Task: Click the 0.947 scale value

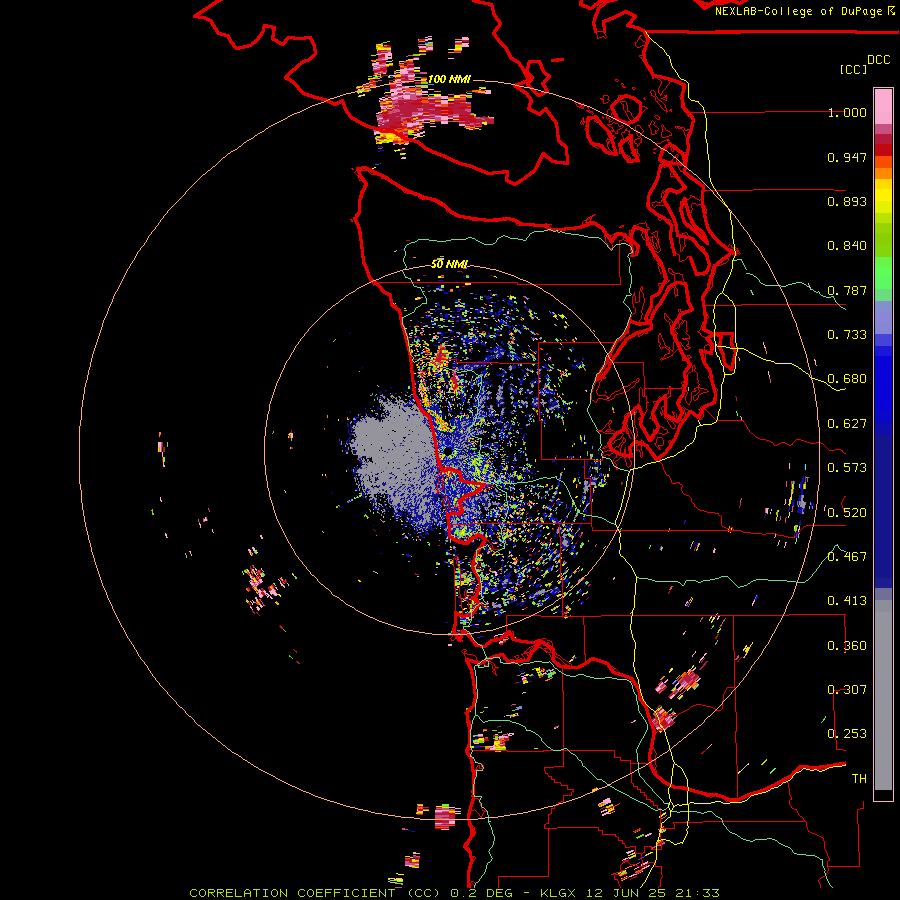Action: pos(847,157)
